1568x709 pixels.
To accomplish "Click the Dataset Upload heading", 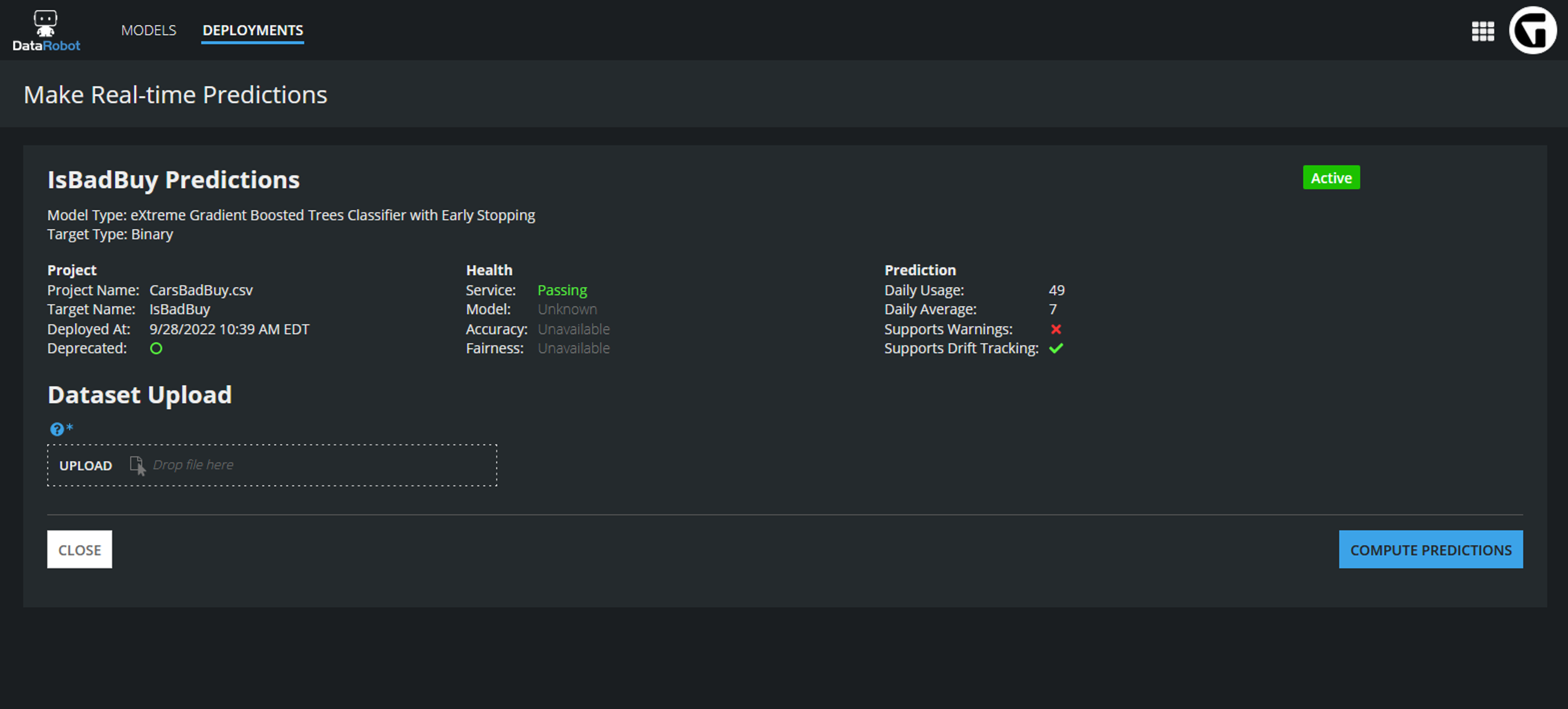I will 139,395.
